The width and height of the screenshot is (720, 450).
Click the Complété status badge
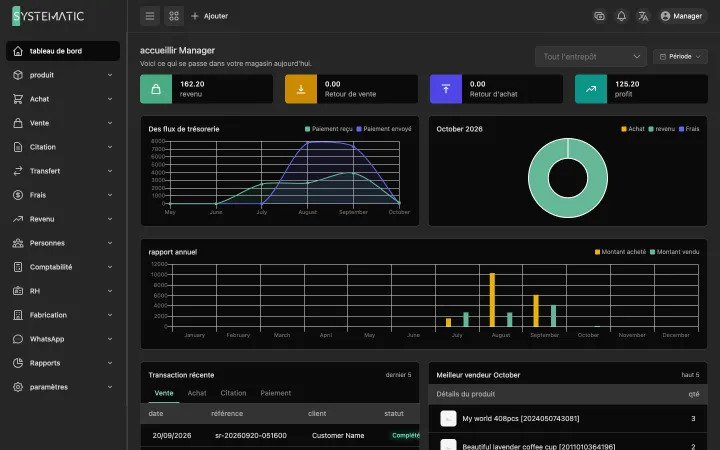(x=405, y=435)
